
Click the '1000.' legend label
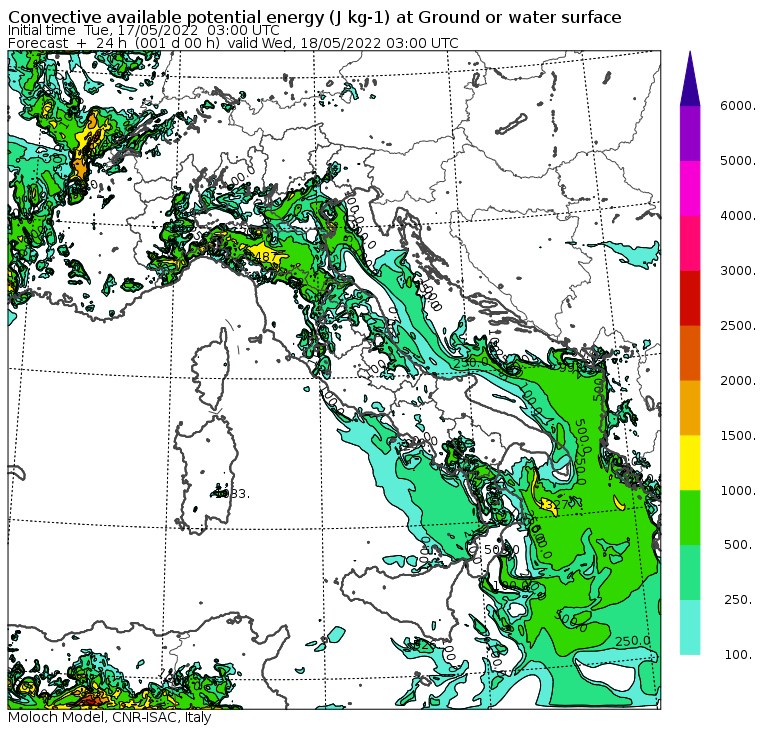738,490
